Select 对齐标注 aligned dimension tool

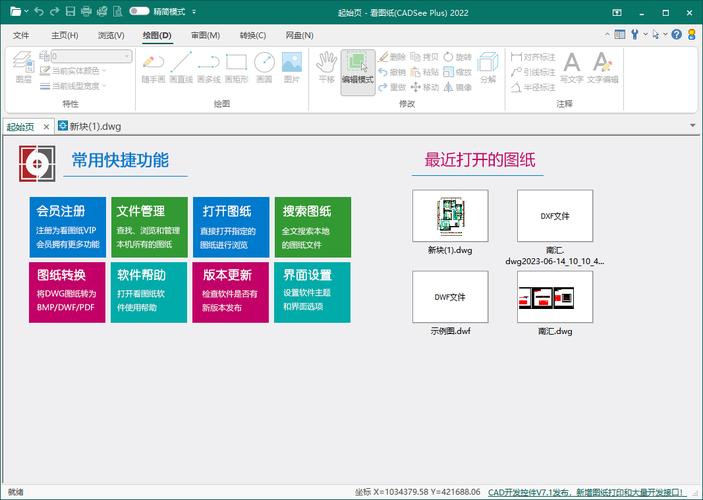(x=533, y=57)
